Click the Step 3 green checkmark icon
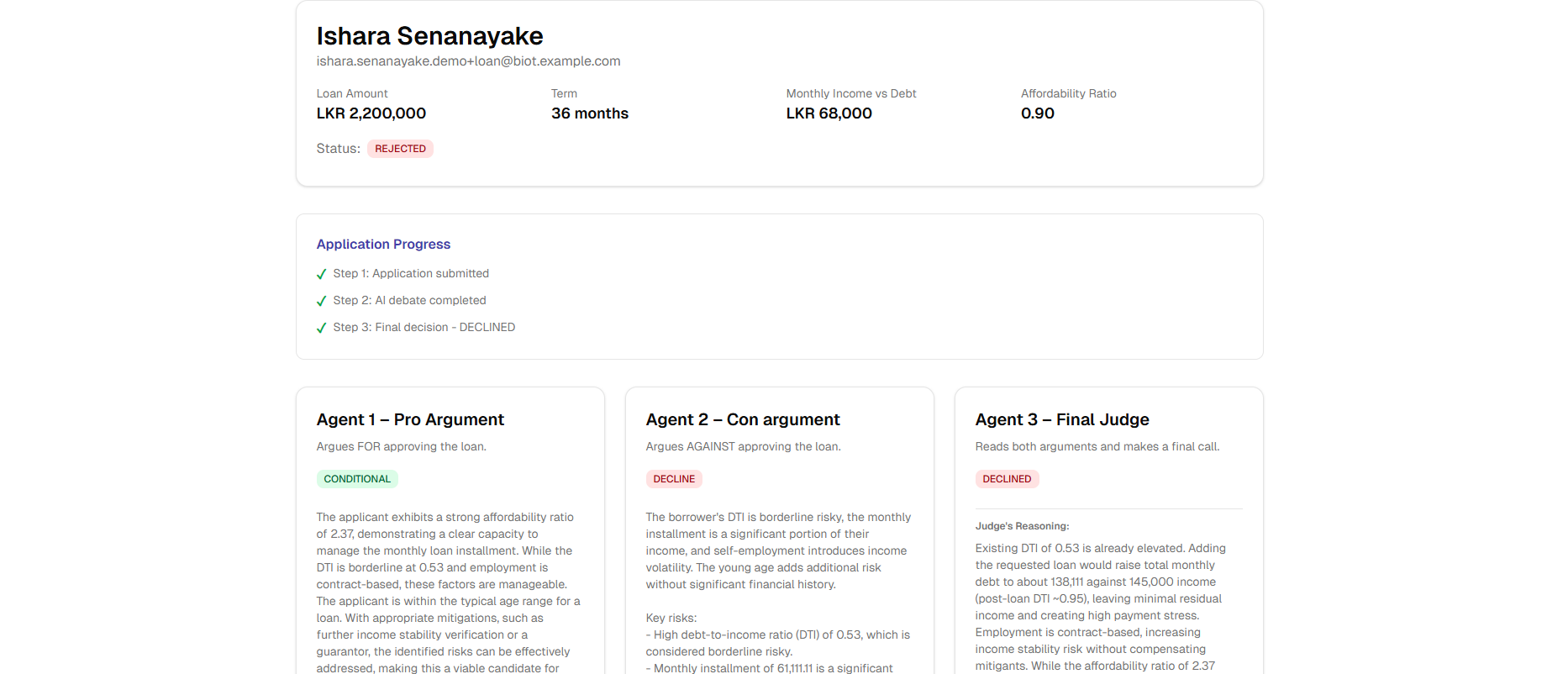The height and width of the screenshot is (674, 1568). [x=321, y=328]
